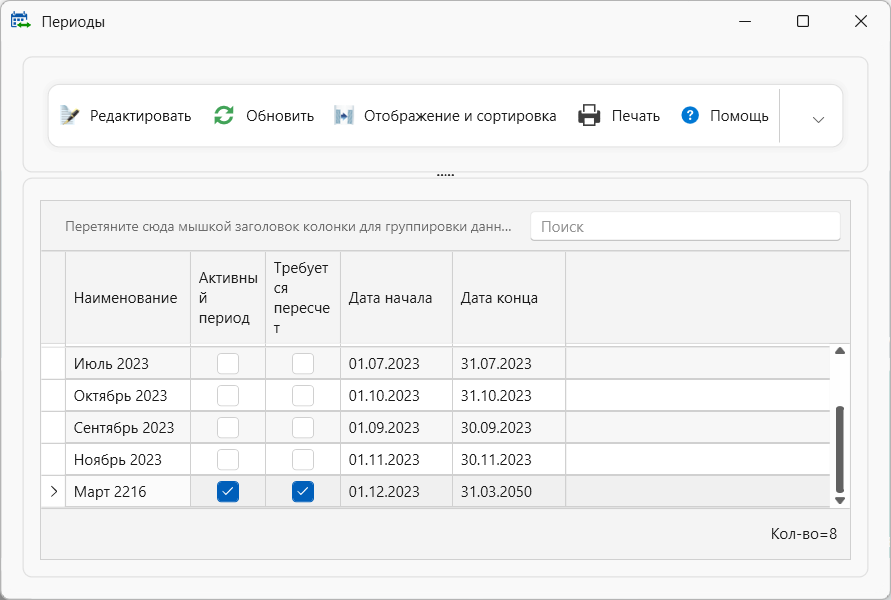
Task: Select the Сентябрь 2023 name cell
Action: click(128, 428)
